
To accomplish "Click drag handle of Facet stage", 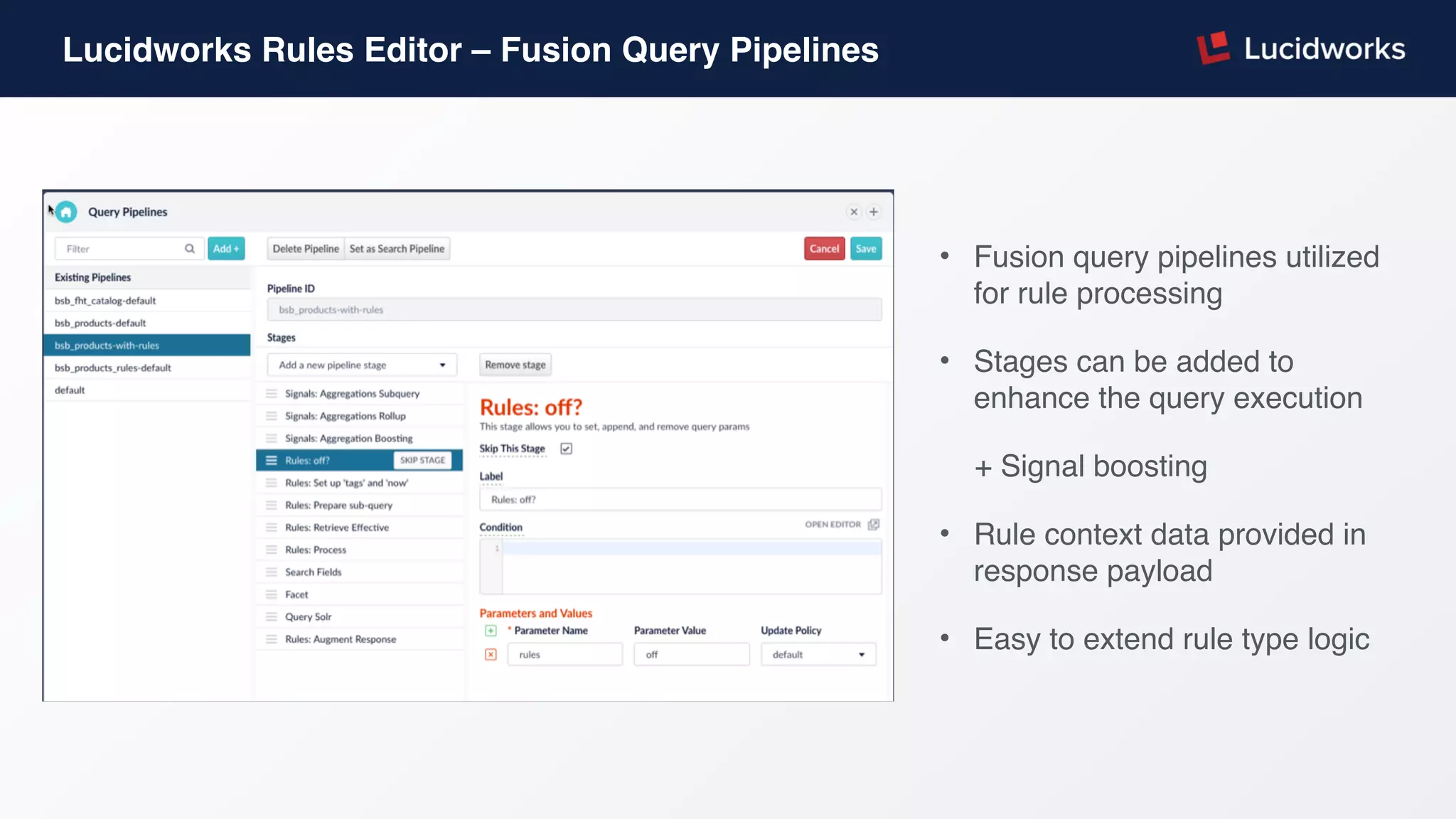I will [272, 594].
